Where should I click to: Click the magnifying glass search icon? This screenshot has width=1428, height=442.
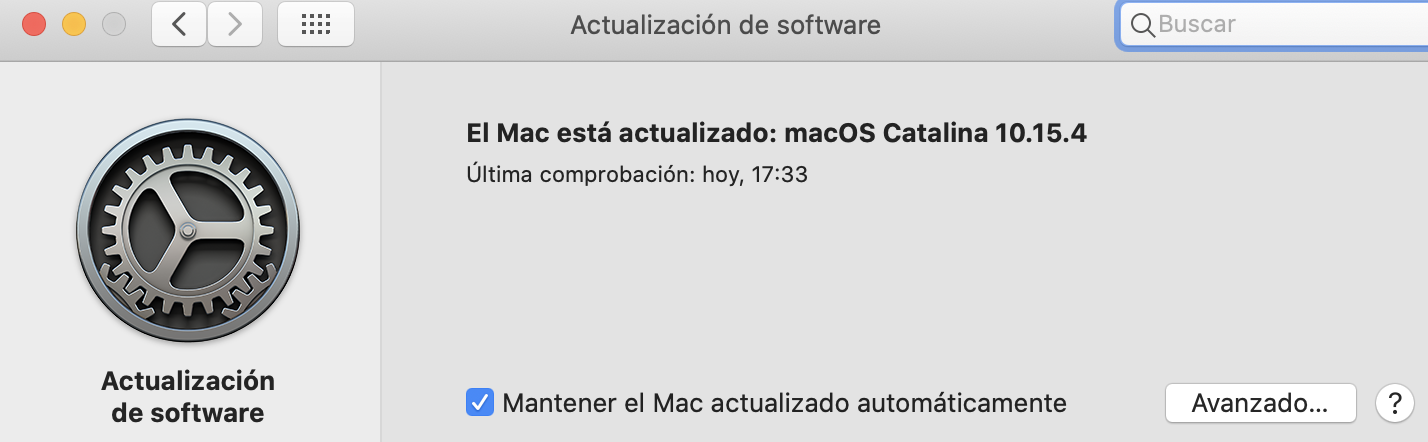[x=1141, y=25]
